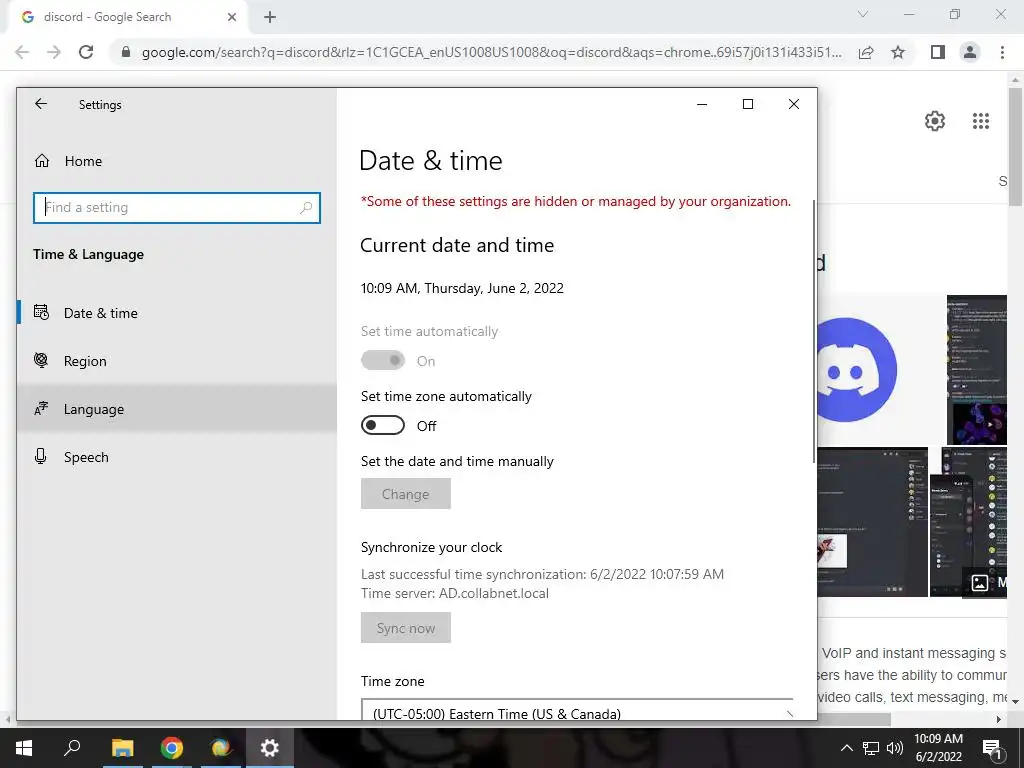Click the site lock icon in address bar
This screenshot has width=1024, height=768.
pos(126,52)
